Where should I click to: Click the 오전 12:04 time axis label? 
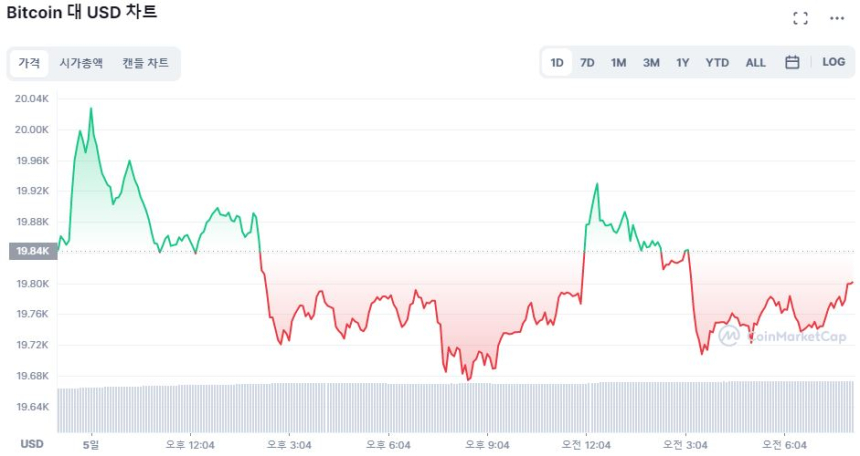585,443
